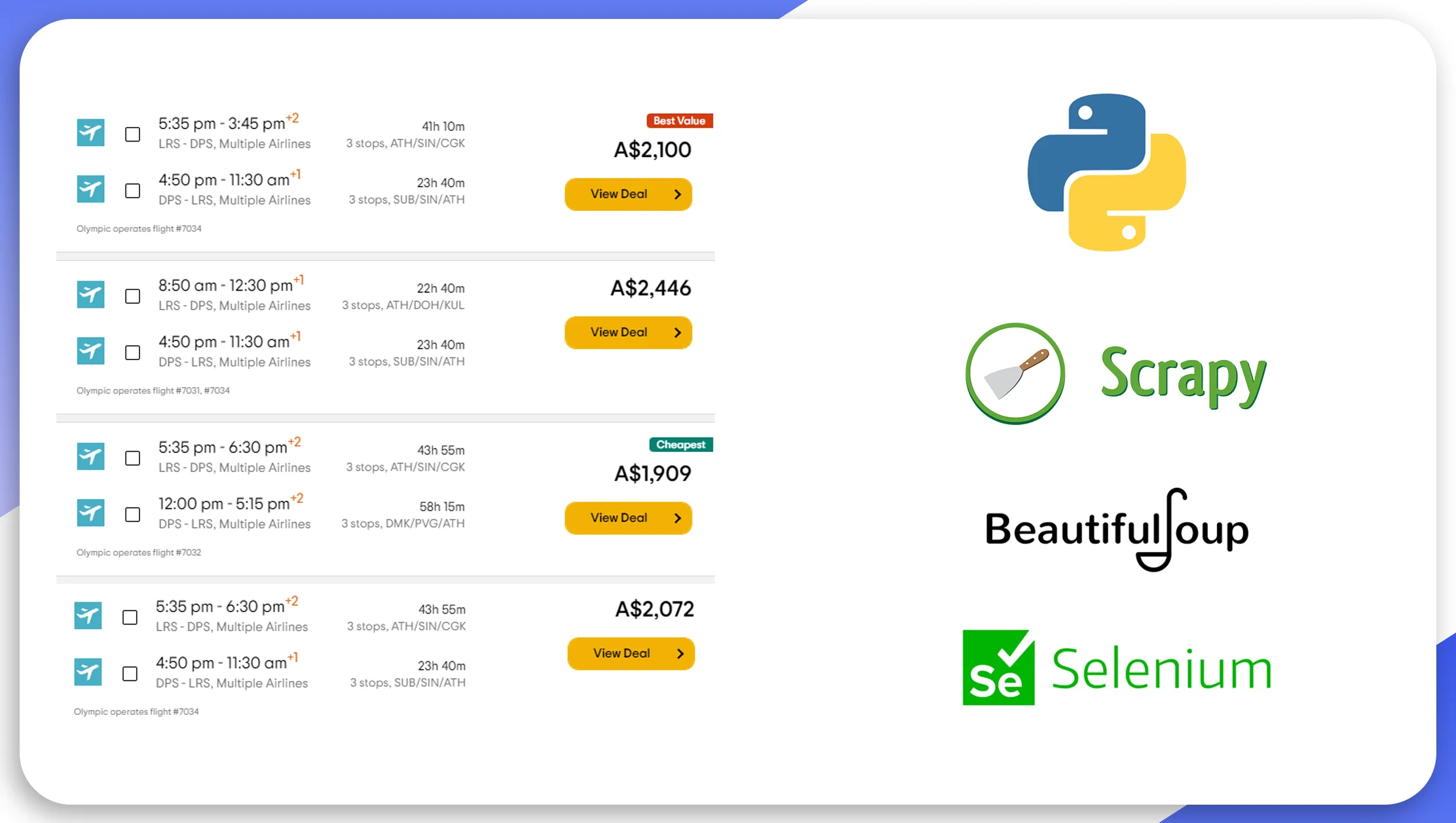Image resolution: width=1456 pixels, height=823 pixels.
Task: Open View Deal for the A$2,072 fare
Action: pyautogui.click(x=631, y=653)
